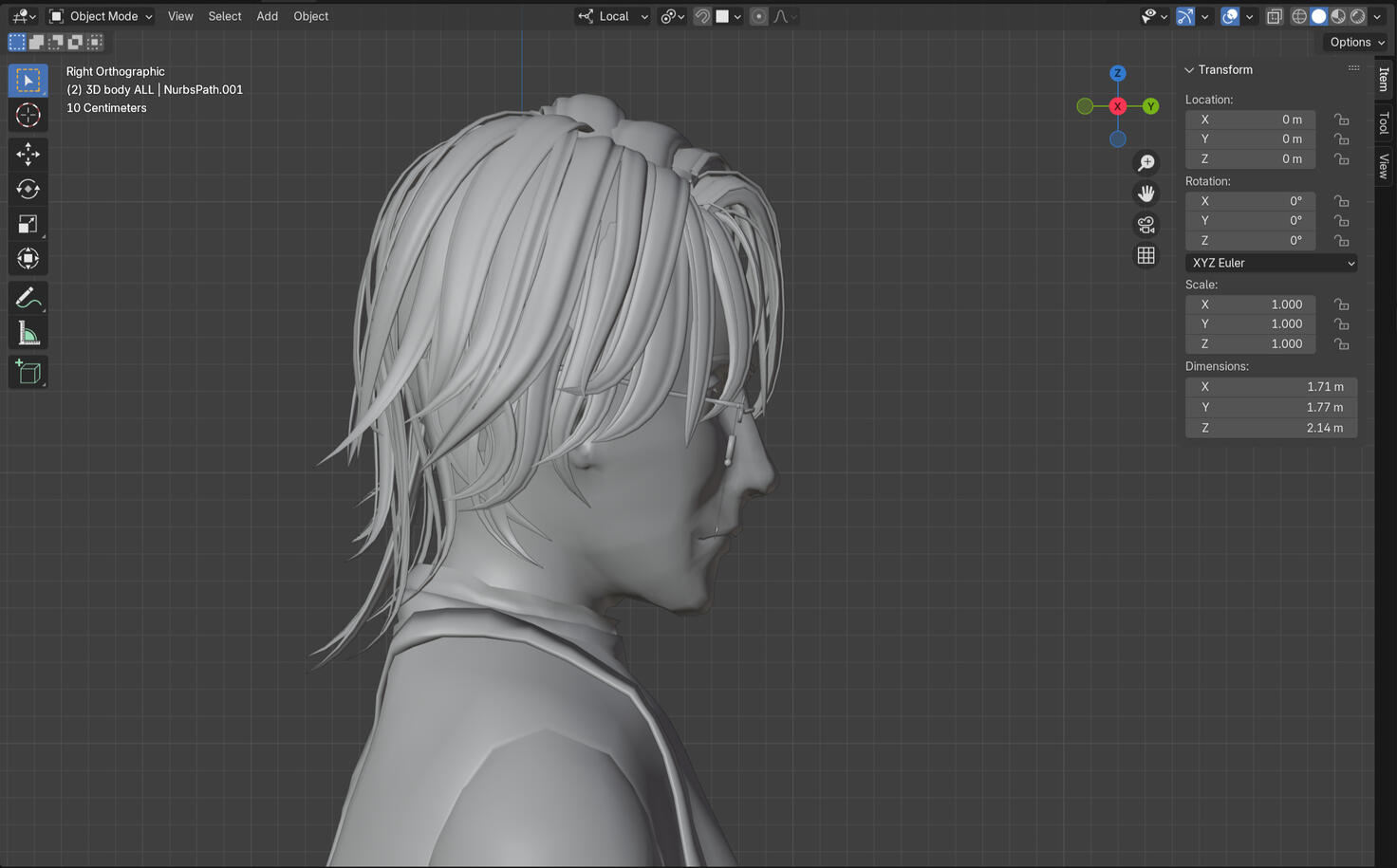This screenshot has height=868, width=1397.
Task: Switch to the Tool sidebar tab
Action: tap(1384, 123)
